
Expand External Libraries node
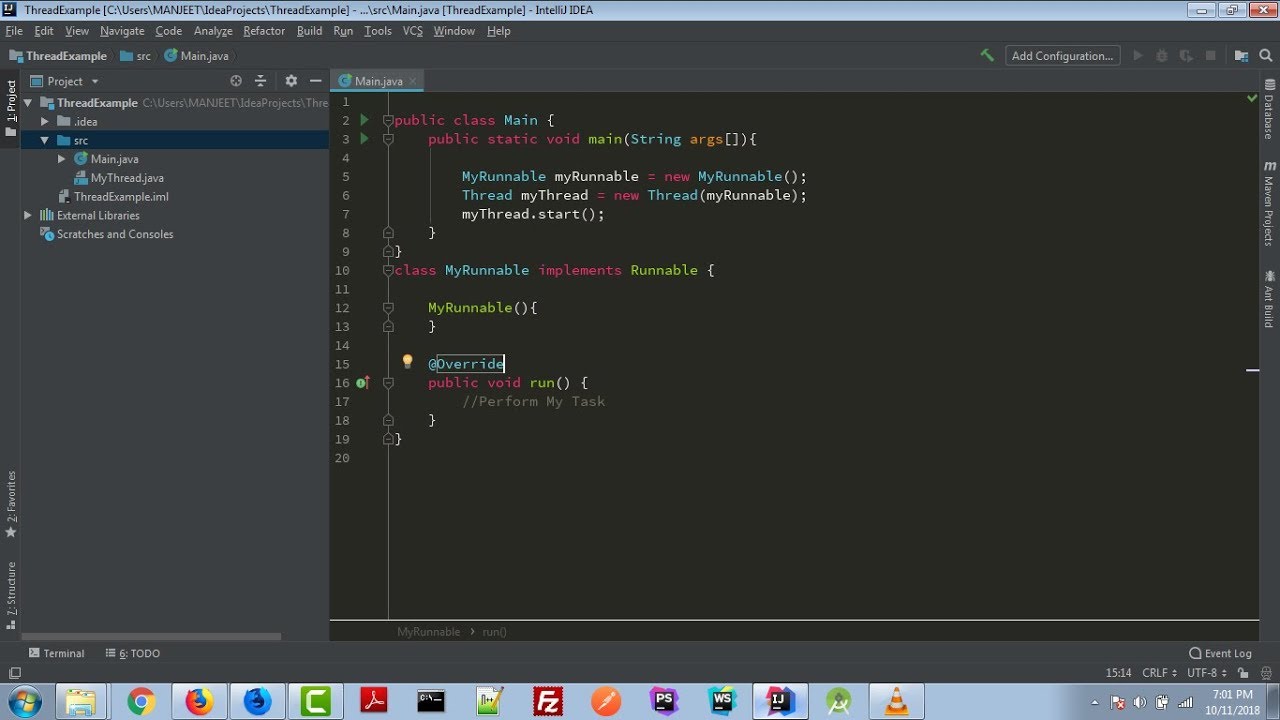[x=28, y=215]
